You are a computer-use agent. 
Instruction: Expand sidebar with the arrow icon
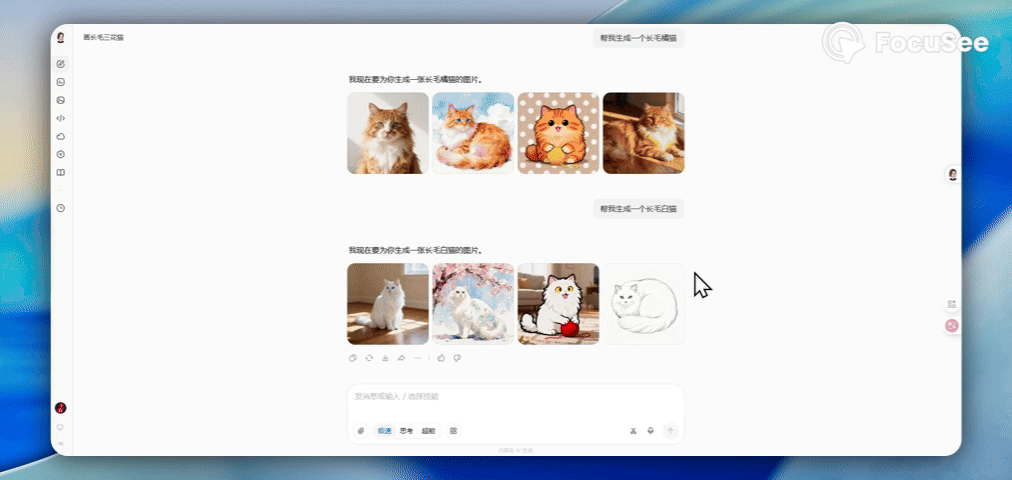61,444
